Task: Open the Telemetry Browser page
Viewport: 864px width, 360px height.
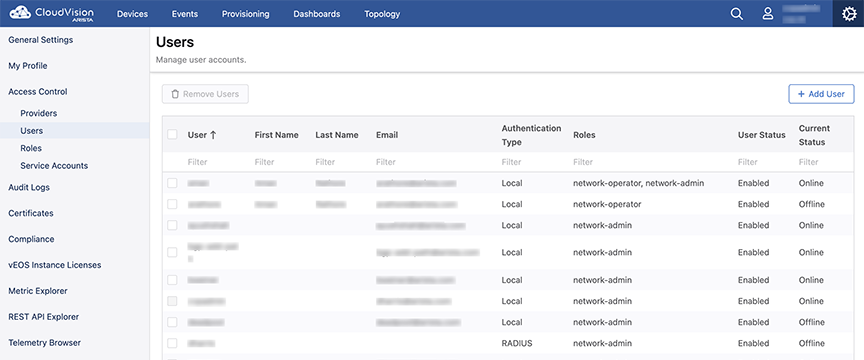Action: pyautogui.click(x=45, y=342)
